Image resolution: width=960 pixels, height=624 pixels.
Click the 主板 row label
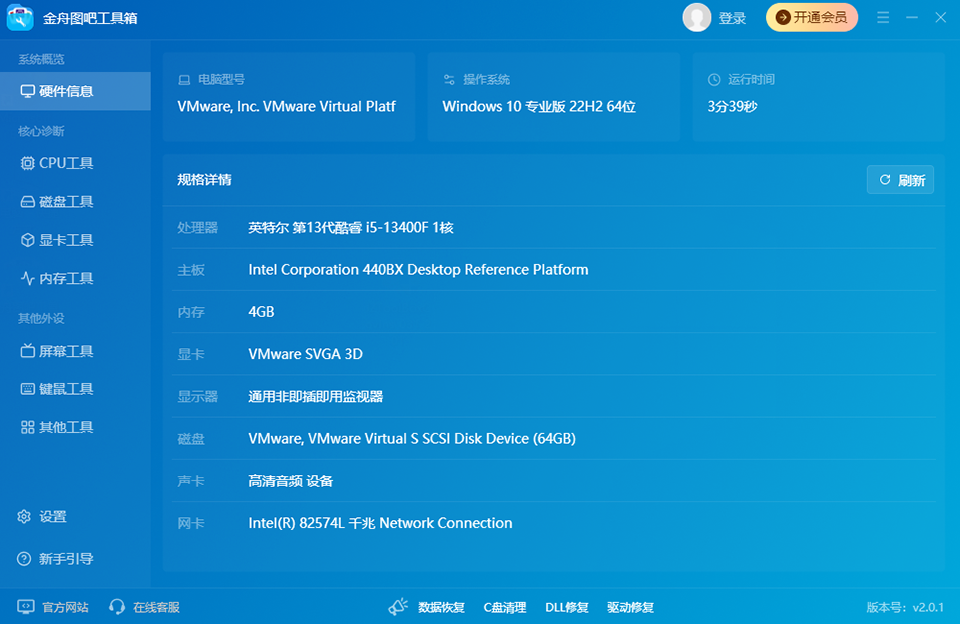pyautogui.click(x=190, y=270)
